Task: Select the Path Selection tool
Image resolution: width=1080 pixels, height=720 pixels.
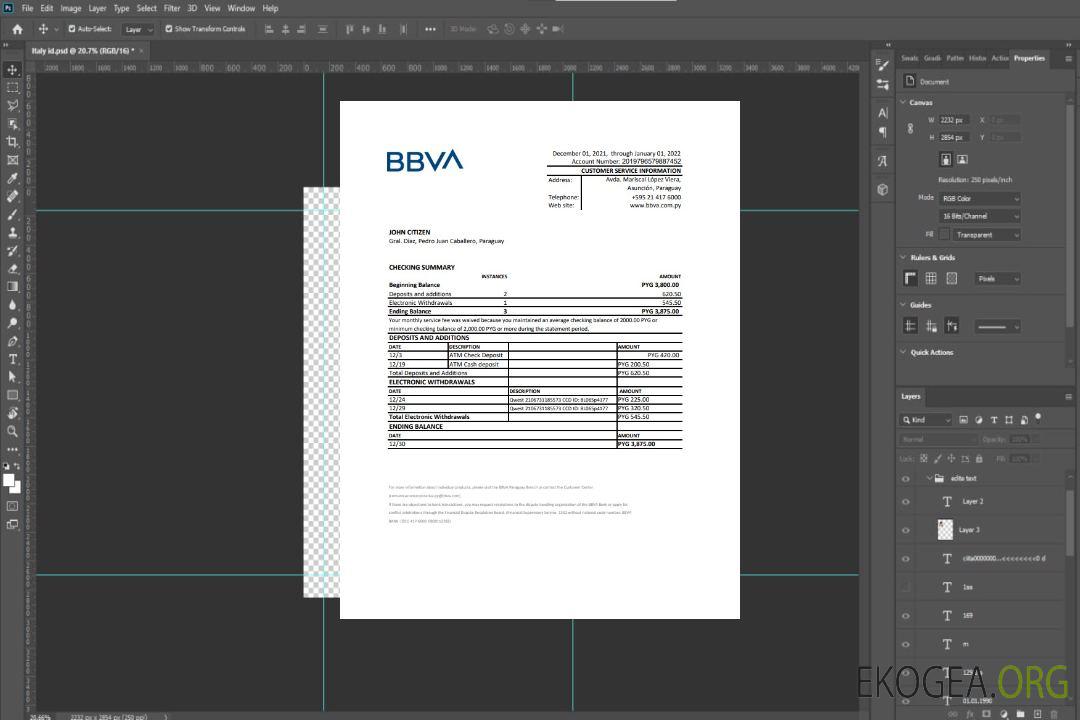Action: [12, 377]
